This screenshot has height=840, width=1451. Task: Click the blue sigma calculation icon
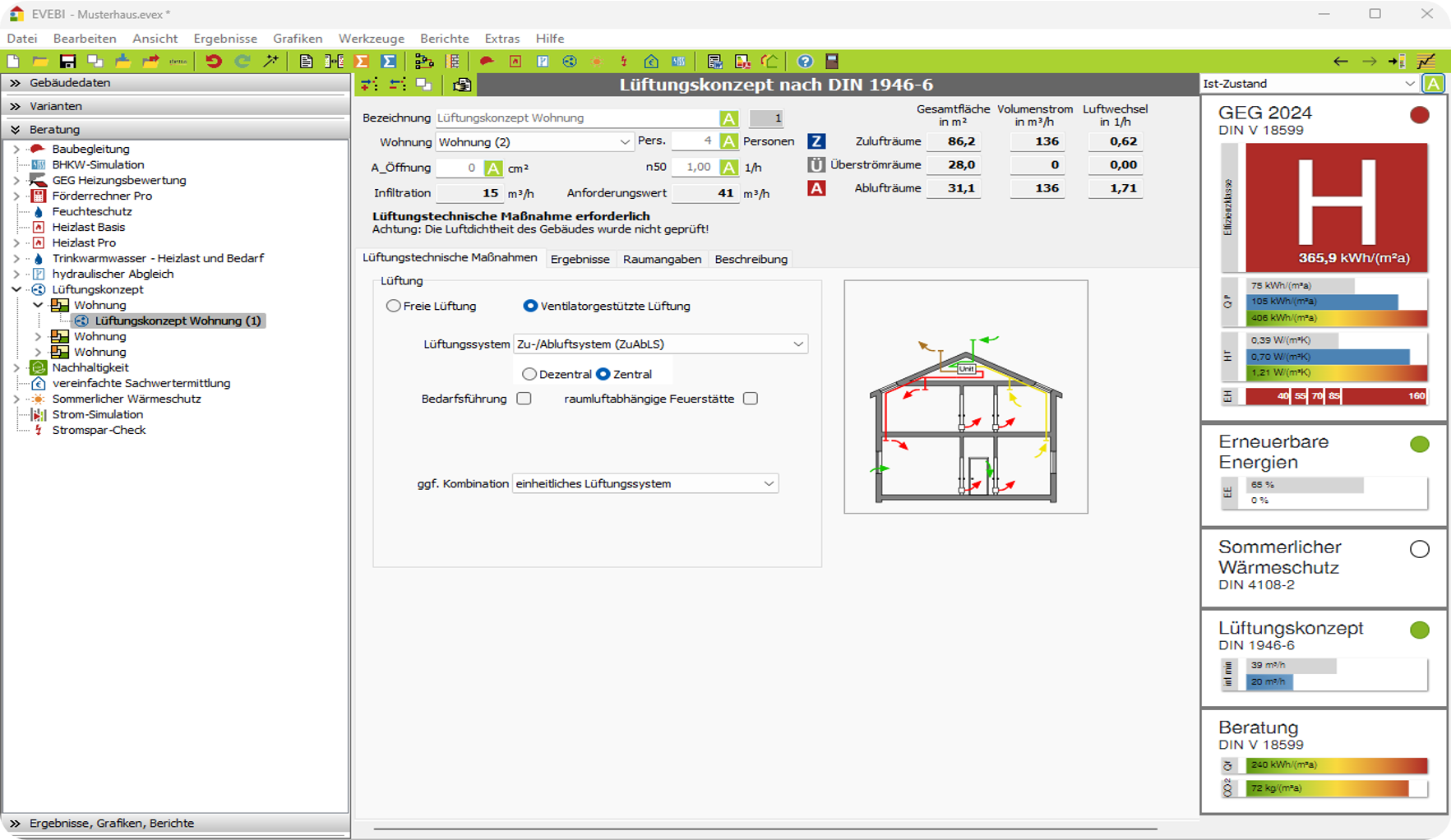coord(389,62)
